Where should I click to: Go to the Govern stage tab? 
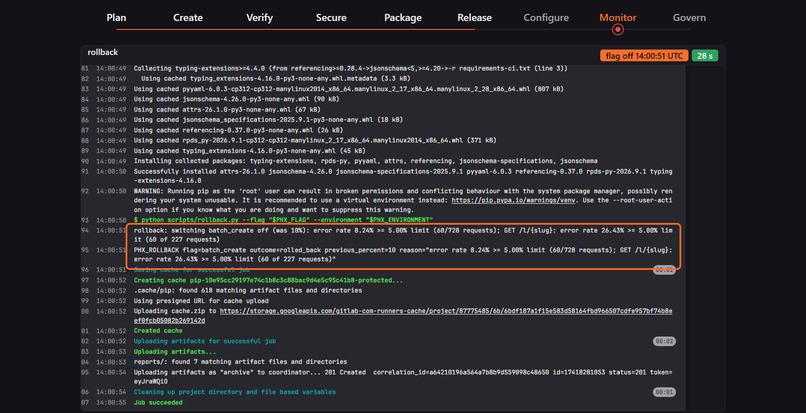(x=689, y=17)
